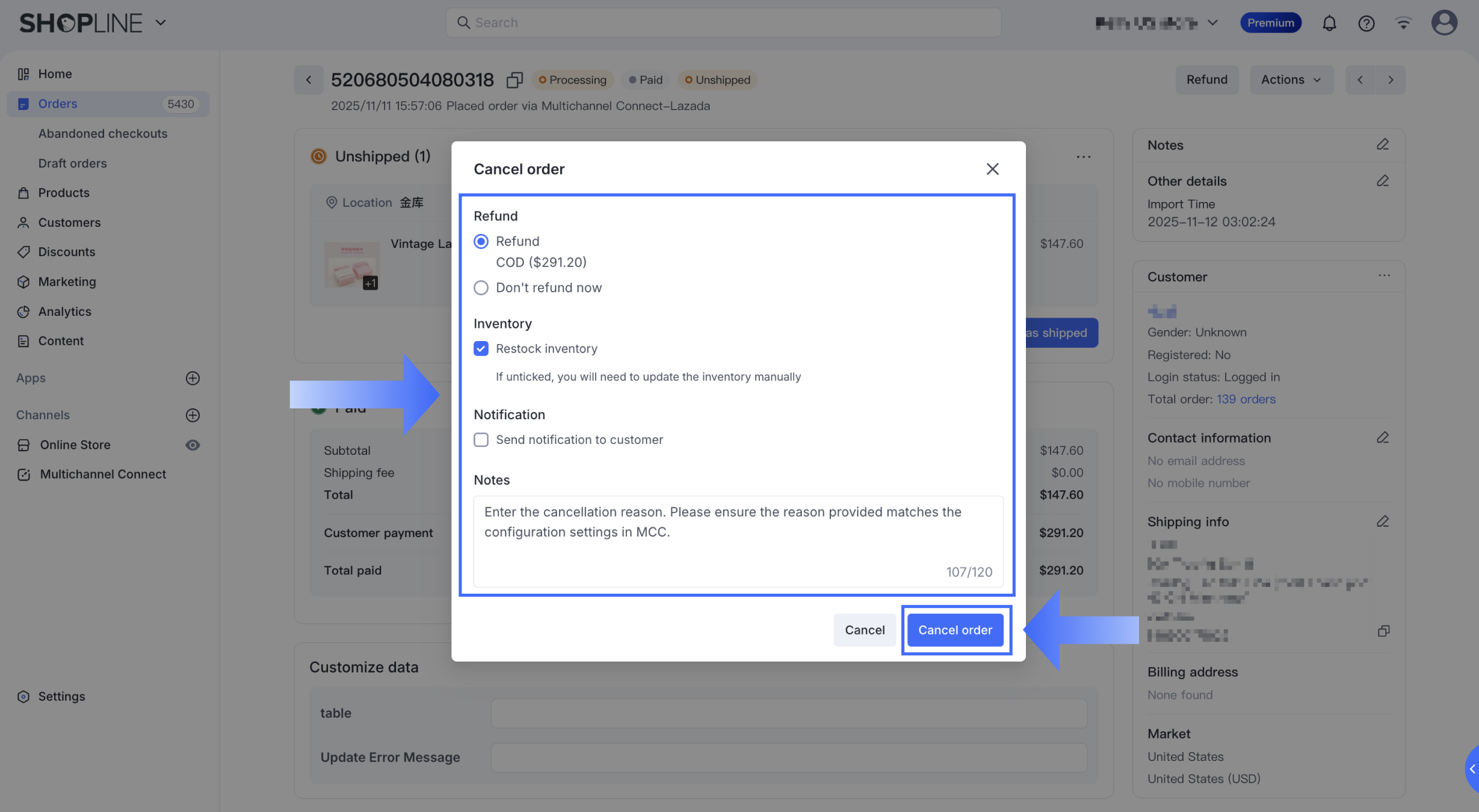Expand the store name dropdown in header
The width and height of the screenshot is (1479, 812).
pyautogui.click(x=1212, y=23)
